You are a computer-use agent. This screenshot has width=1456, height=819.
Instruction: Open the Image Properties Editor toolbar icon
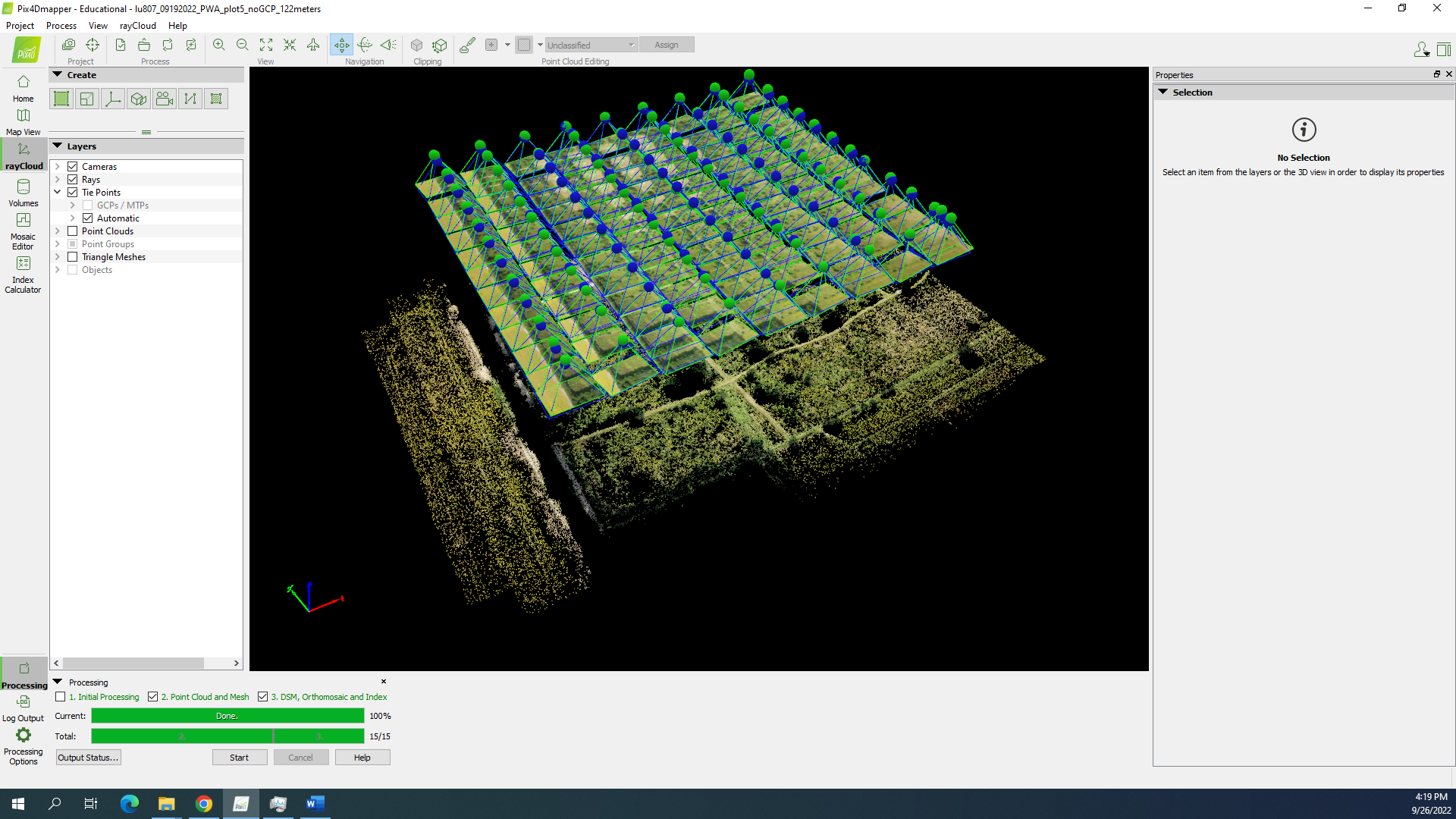pyautogui.click(x=68, y=45)
